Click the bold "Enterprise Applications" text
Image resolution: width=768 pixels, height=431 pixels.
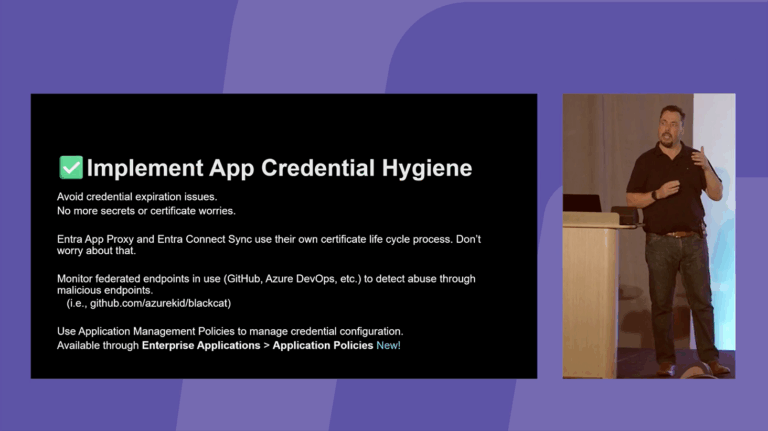[x=203, y=345]
